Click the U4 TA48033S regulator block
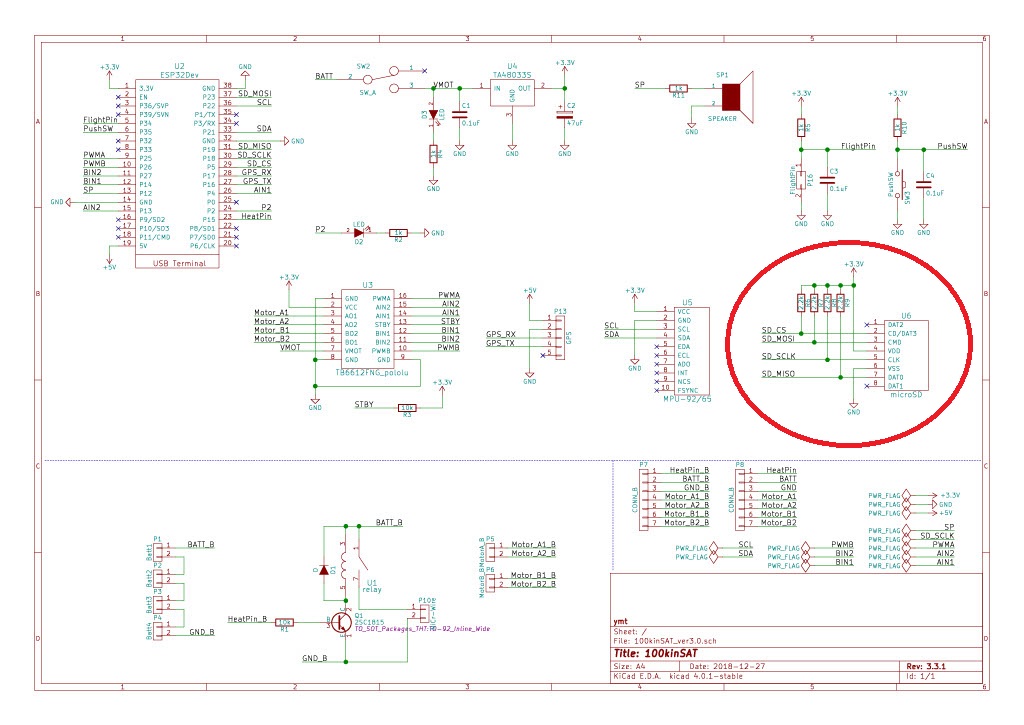The height and width of the screenshot is (725, 1024). click(512, 92)
